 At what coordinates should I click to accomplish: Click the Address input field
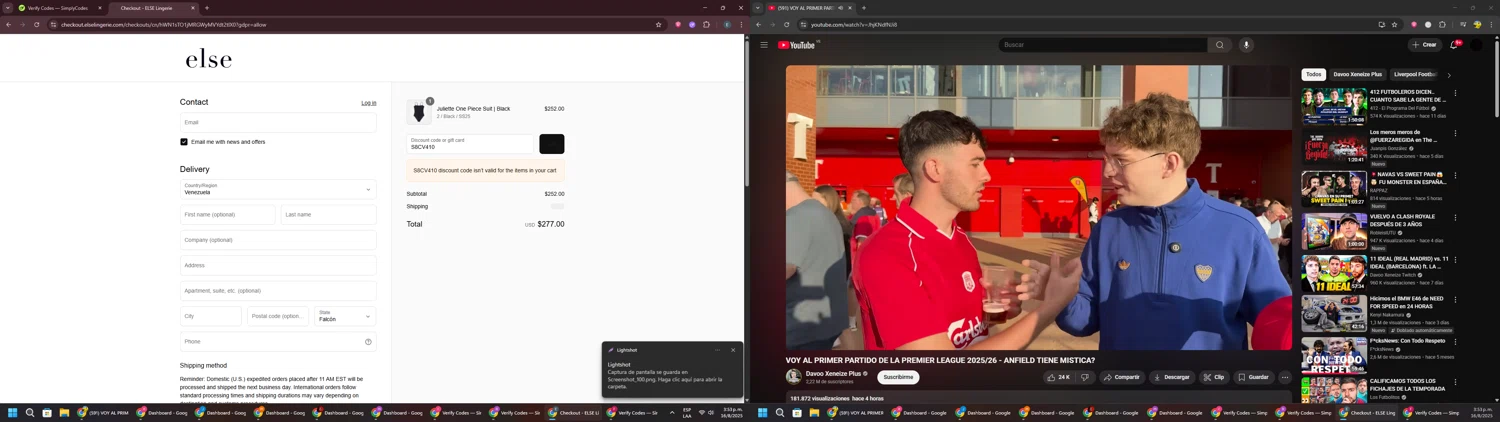pos(278,265)
